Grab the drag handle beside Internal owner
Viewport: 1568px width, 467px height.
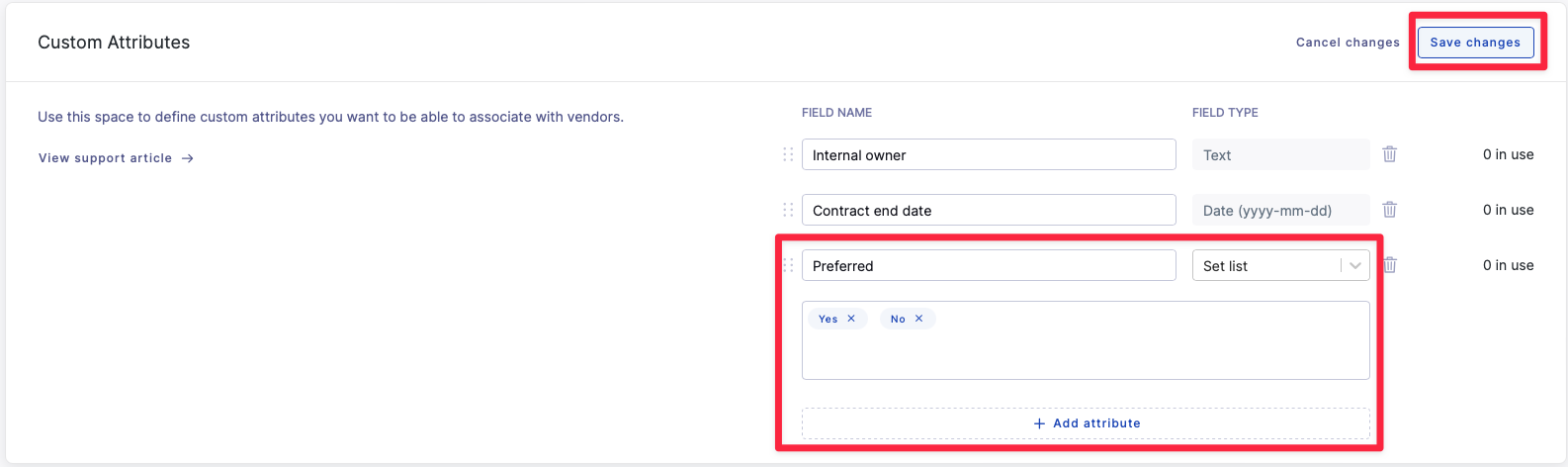click(x=788, y=154)
